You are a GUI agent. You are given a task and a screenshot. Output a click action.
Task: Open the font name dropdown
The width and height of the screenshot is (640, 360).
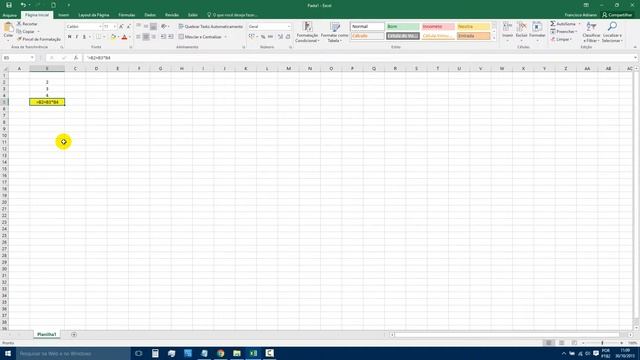coord(100,27)
